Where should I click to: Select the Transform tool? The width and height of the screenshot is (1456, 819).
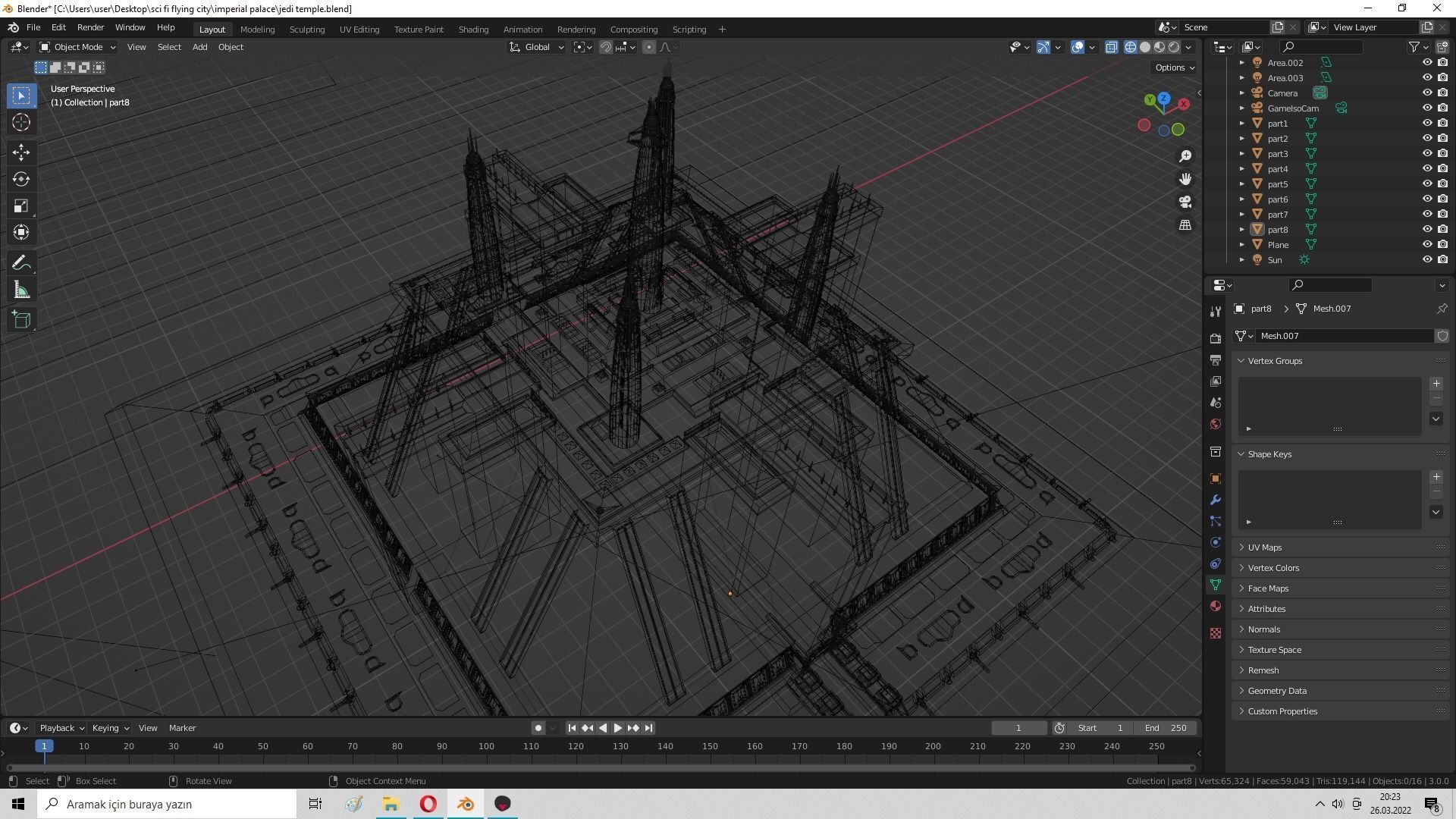21,232
